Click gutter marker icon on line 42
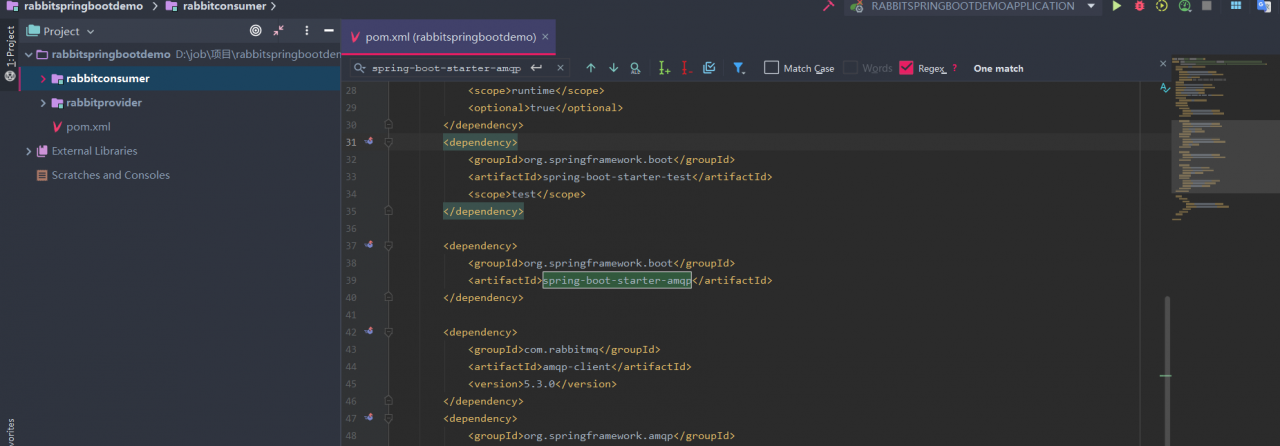 (369, 330)
